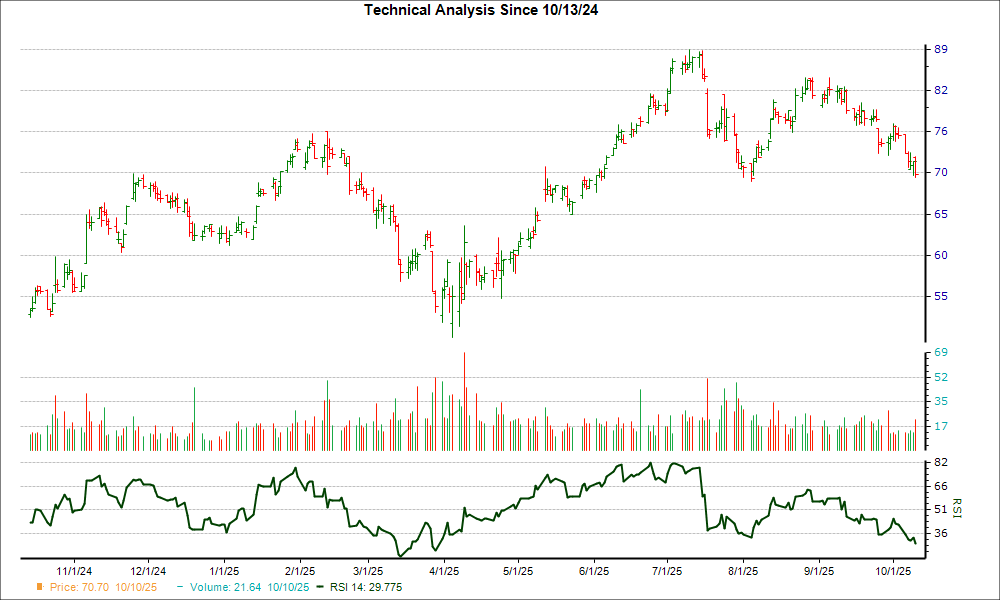1000x600 pixels.
Task: Click the 17 volume axis label
Action: [940, 426]
